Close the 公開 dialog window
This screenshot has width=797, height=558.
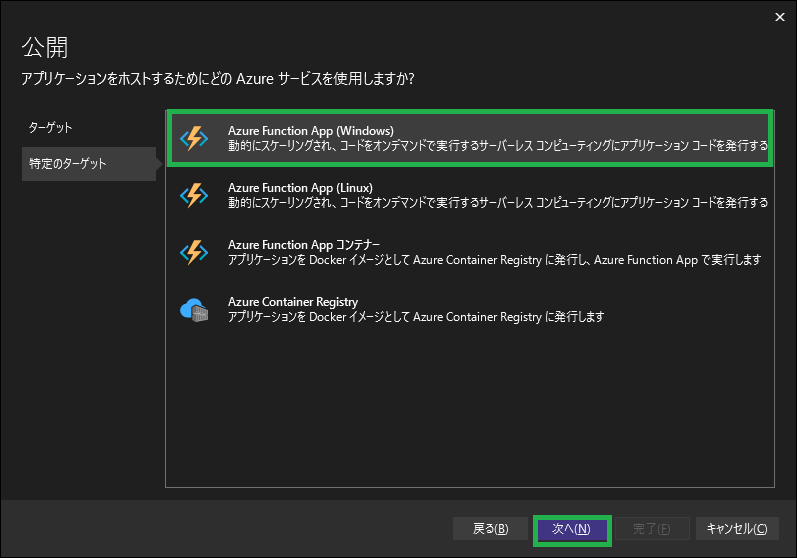[779, 17]
